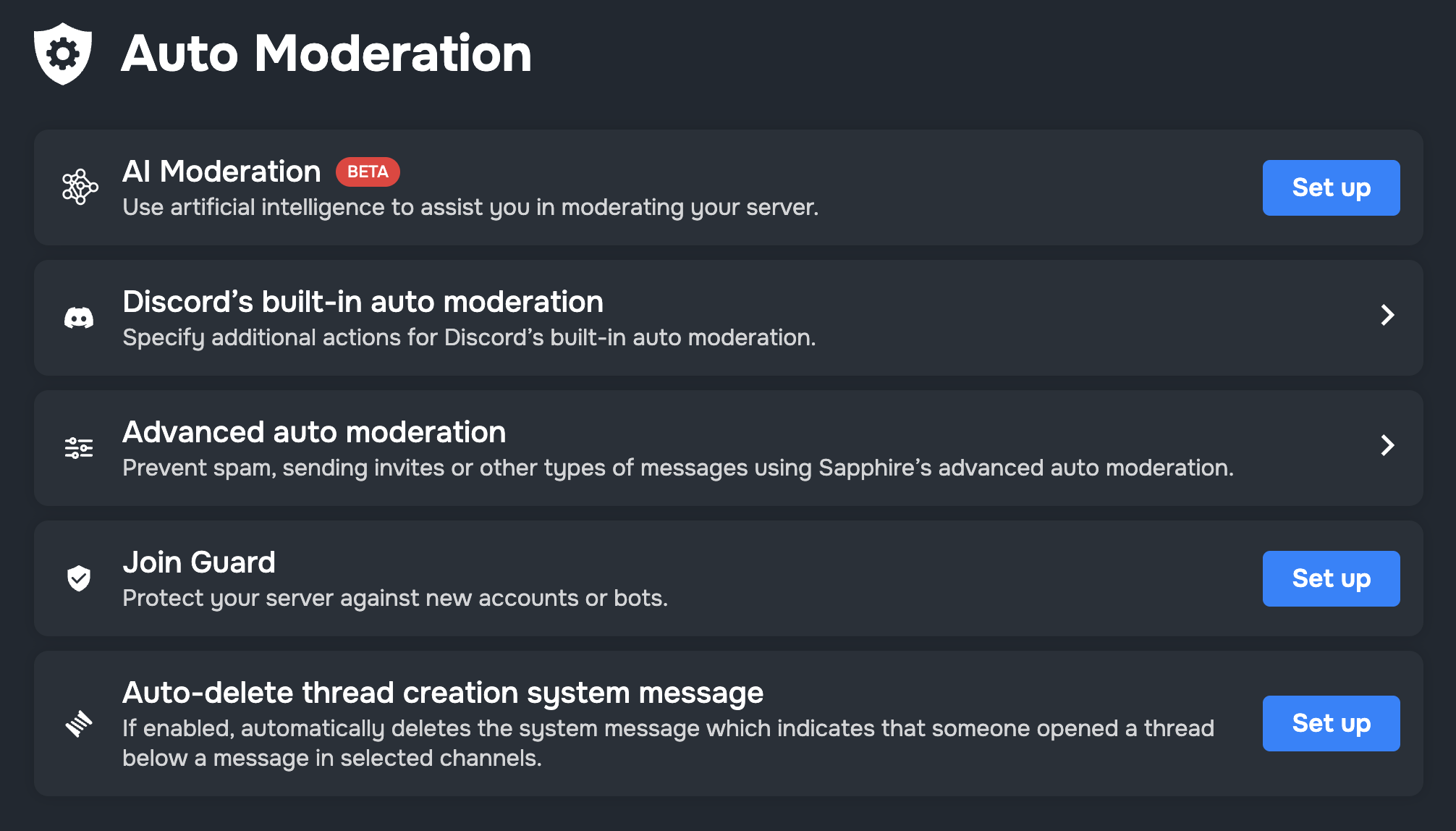
Task: Click the Advanced auto moderation sliders icon
Action: point(79,448)
